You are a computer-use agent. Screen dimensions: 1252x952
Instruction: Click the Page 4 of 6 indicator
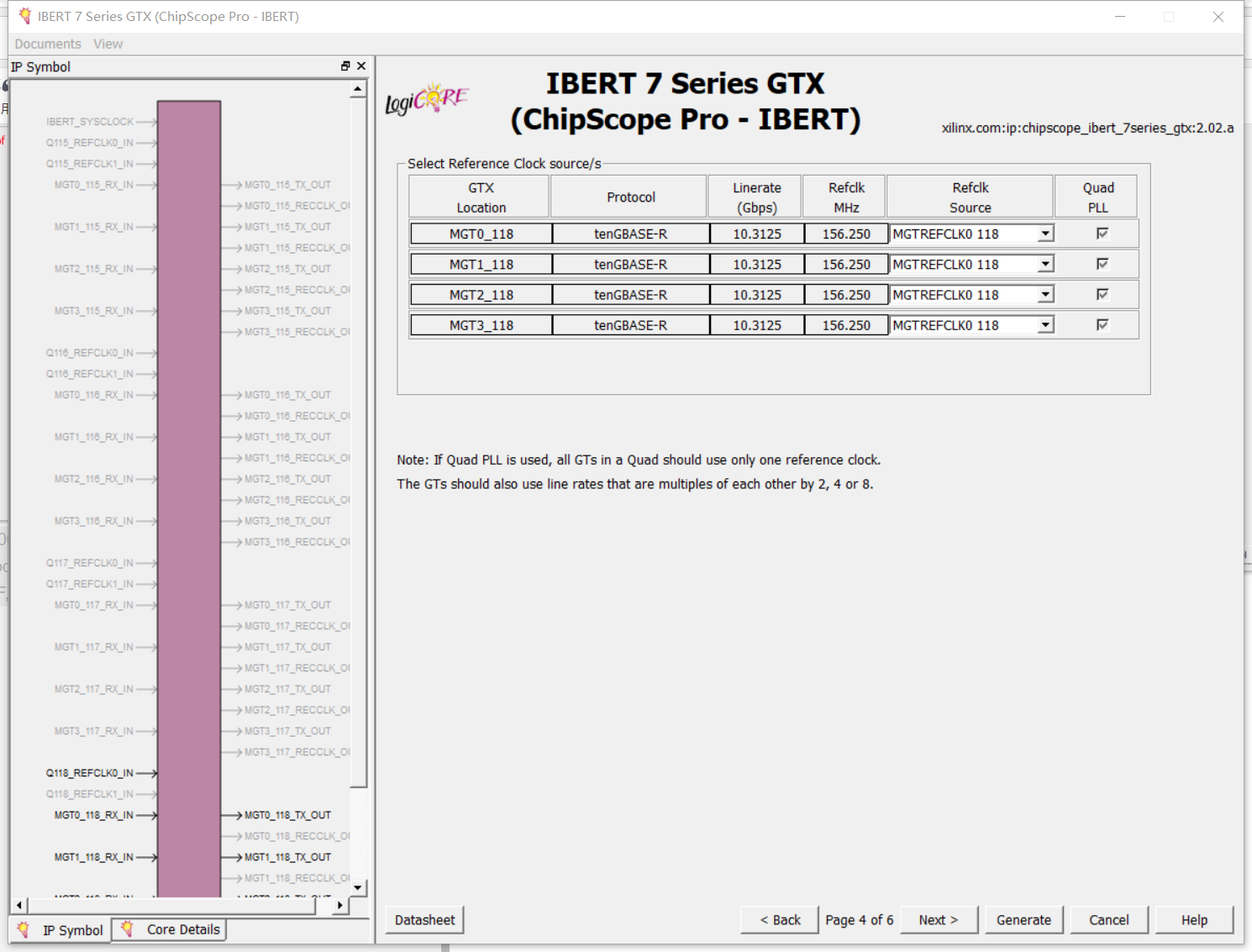click(x=860, y=920)
